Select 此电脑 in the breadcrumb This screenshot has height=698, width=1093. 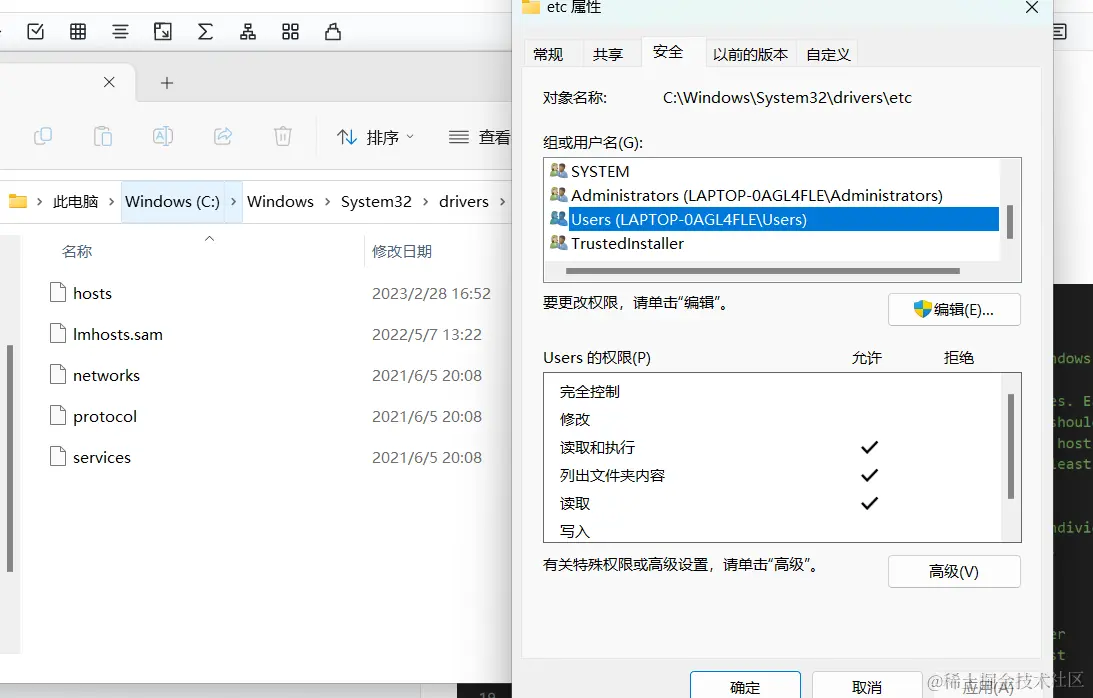tap(75, 202)
